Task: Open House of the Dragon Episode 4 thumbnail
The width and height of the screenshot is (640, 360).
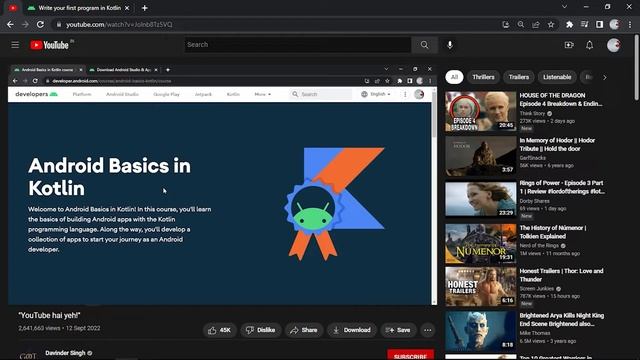Action: click(x=481, y=111)
